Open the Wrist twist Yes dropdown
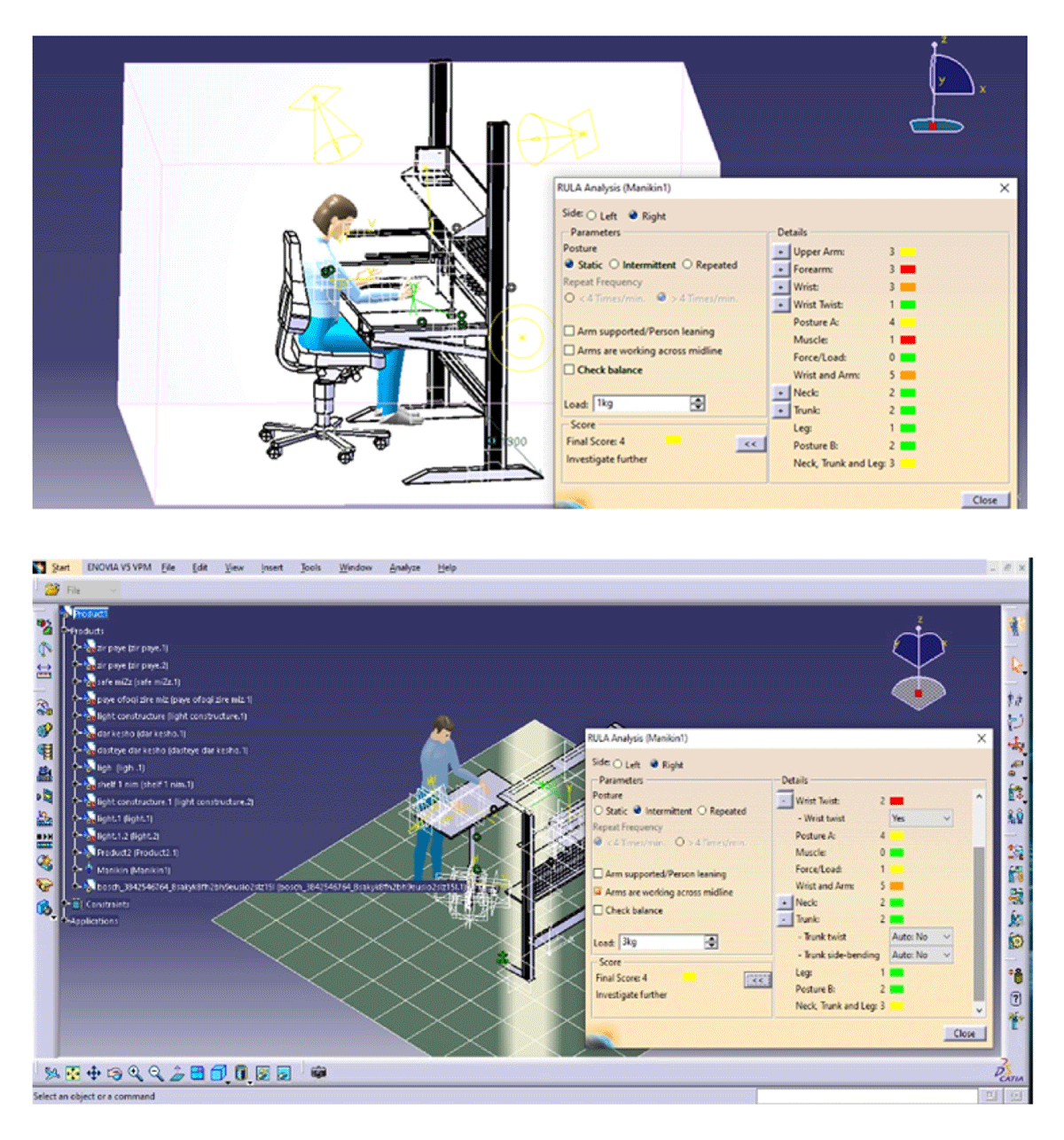1064x1140 pixels. click(921, 818)
